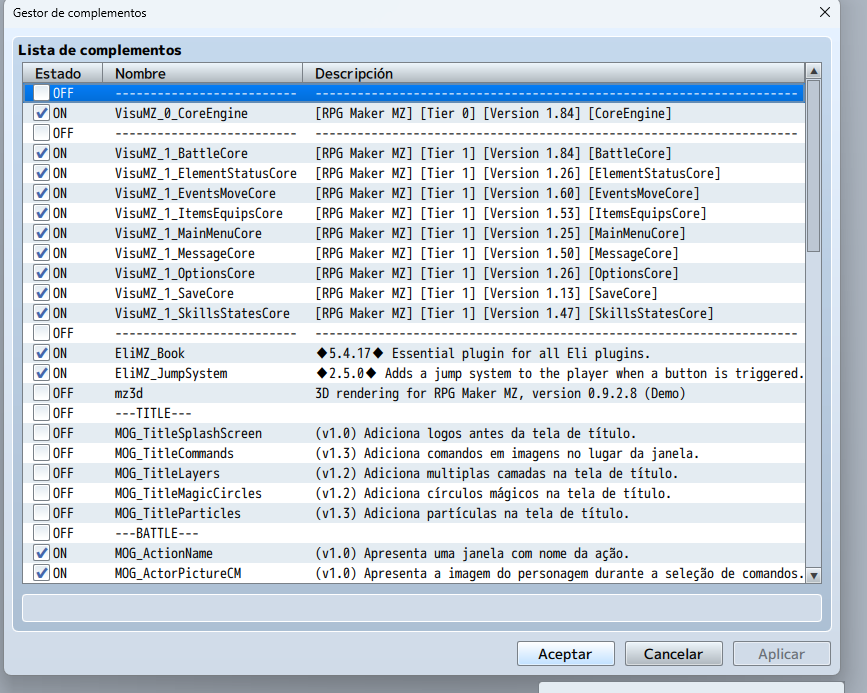867x693 pixels.
Task: Select the ---BATTLE--- name cell
Action: point(156,534)
